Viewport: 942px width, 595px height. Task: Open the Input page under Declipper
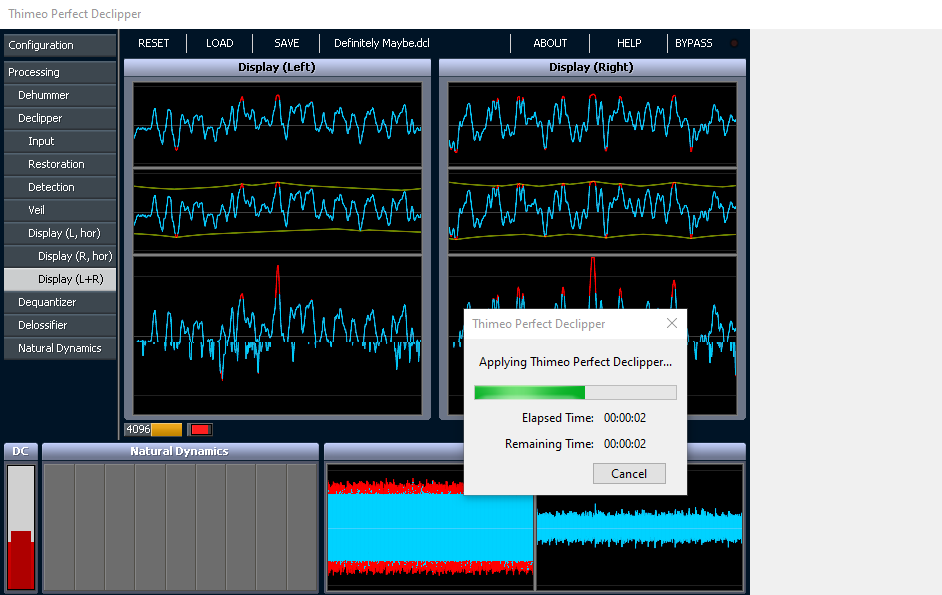tap(60, 141)
